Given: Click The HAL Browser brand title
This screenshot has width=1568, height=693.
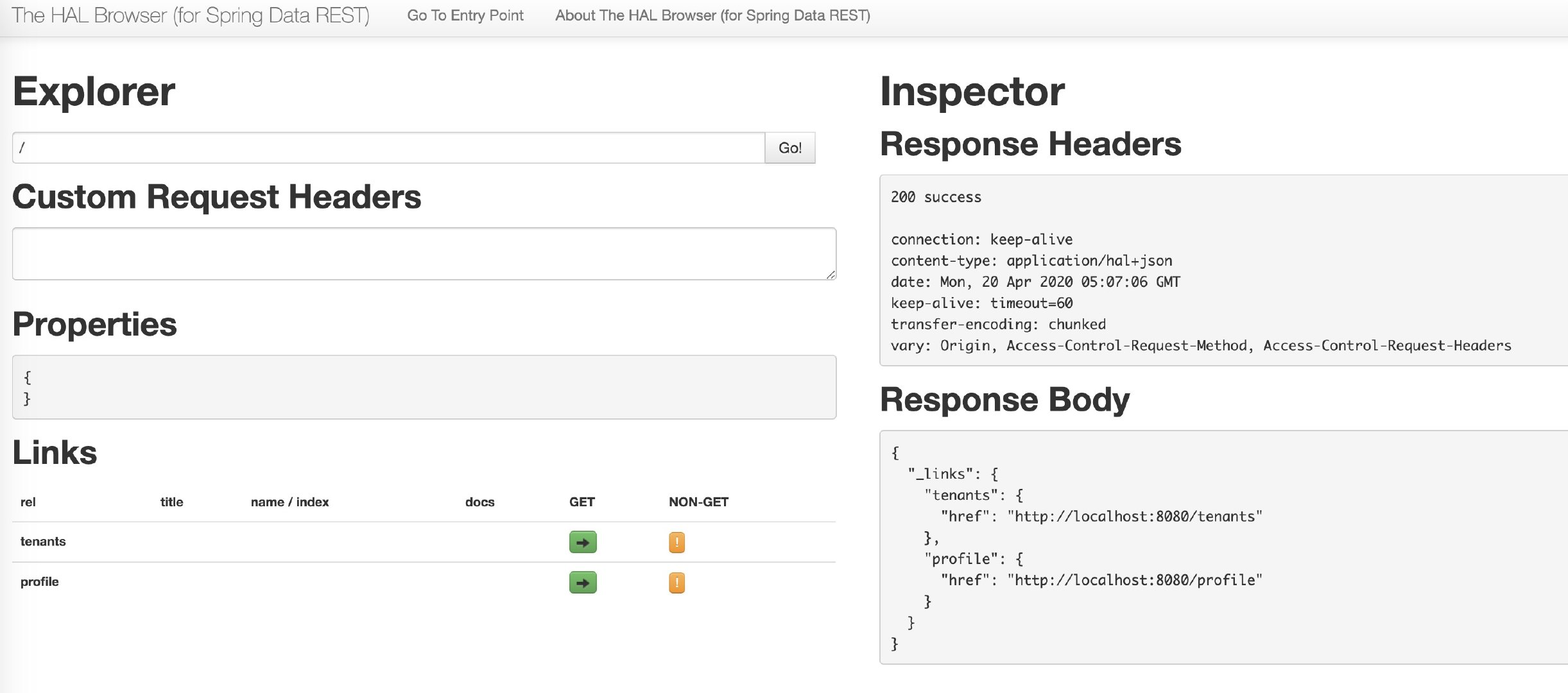Looking at the screenshot, I should (x=190, y=15).
